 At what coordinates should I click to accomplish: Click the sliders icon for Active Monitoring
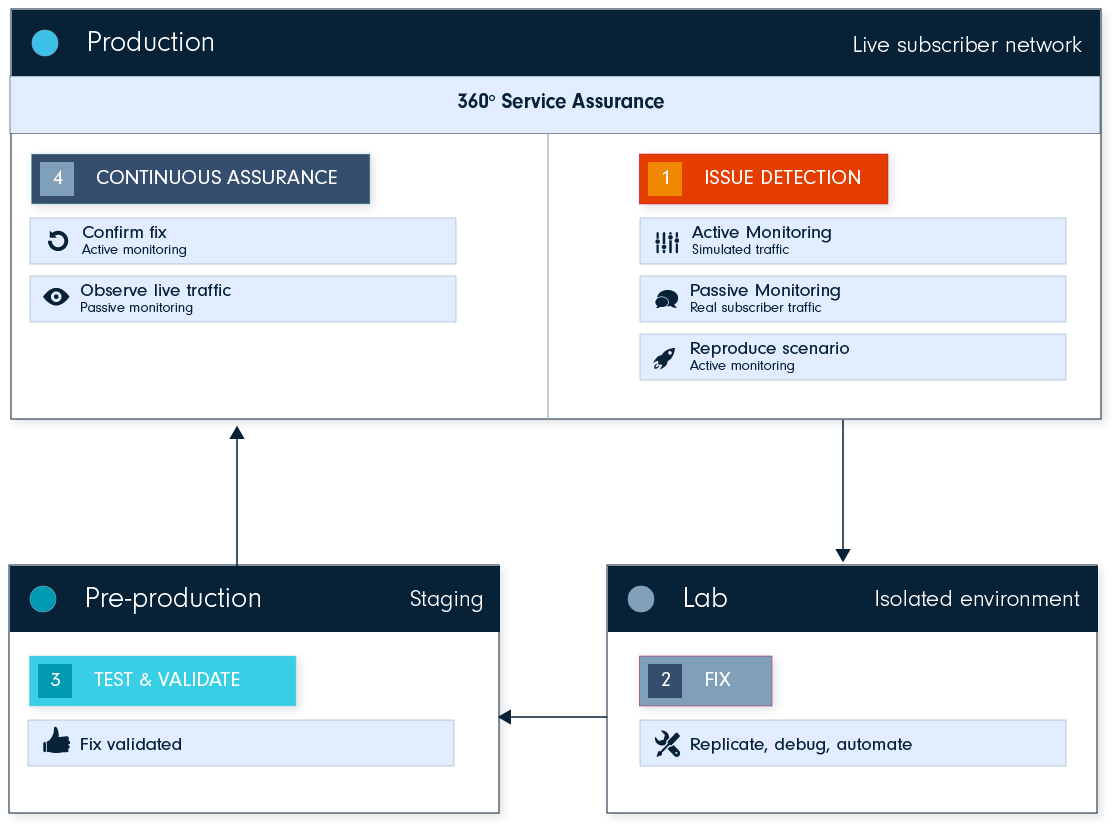666,242
